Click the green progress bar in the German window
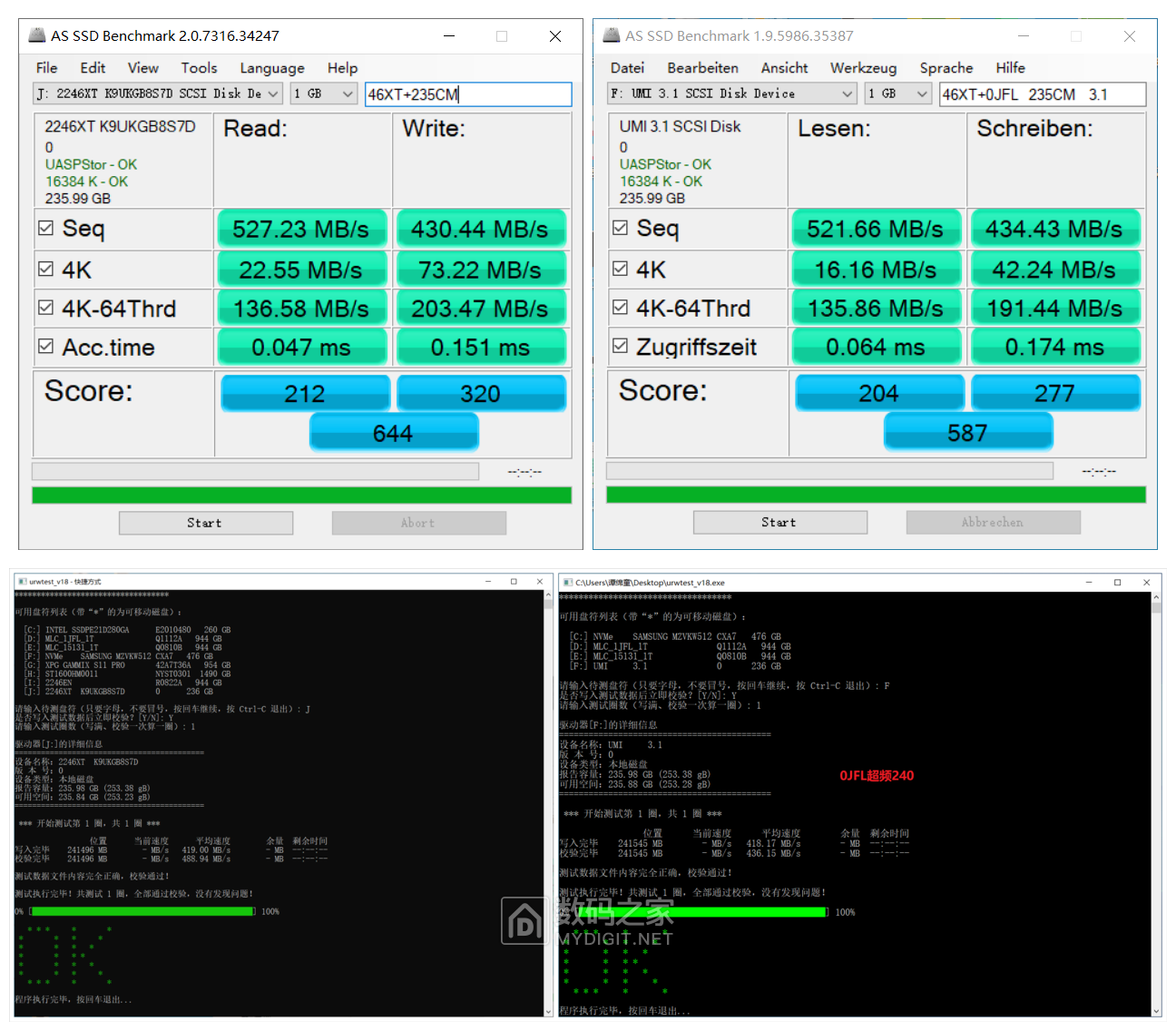 [876, 494]
